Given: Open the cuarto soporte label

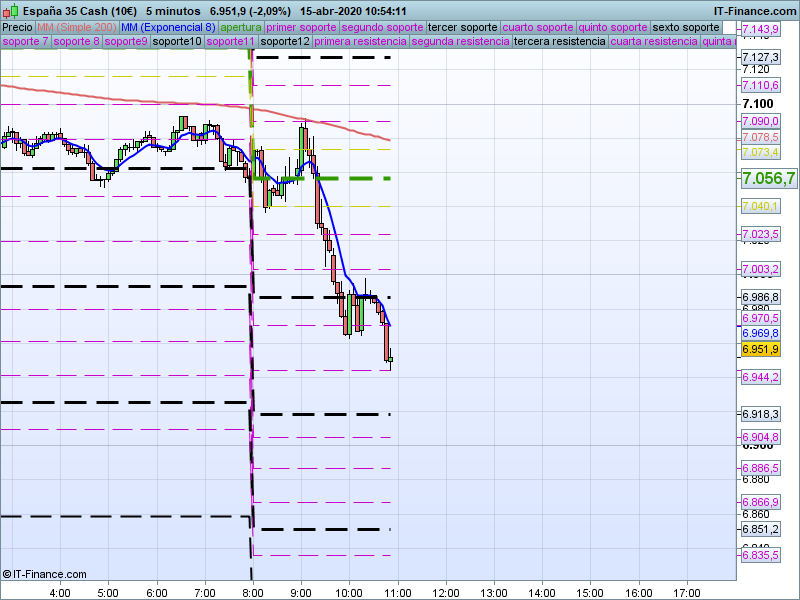Looking at the screenshot, I should pos(537,27).
